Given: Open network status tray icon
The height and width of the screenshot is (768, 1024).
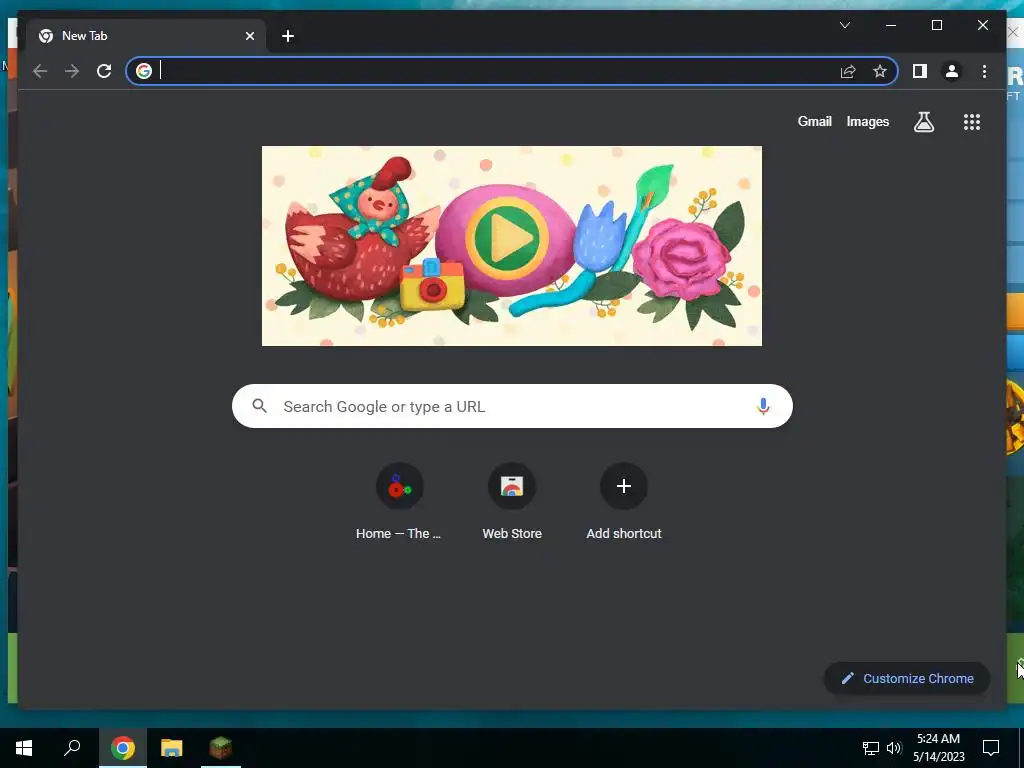Looking at the screenshot, I should click(871, 748).
